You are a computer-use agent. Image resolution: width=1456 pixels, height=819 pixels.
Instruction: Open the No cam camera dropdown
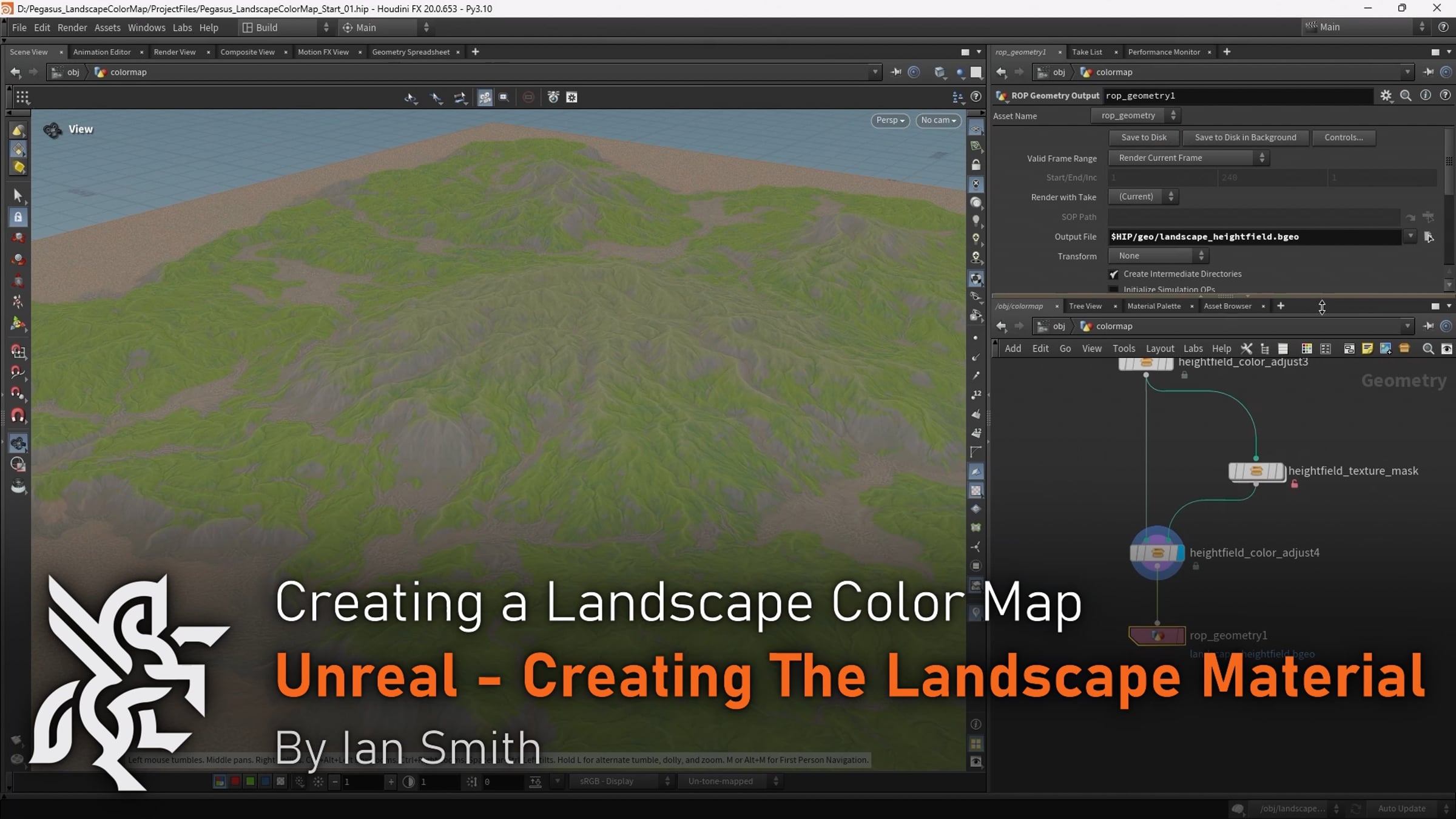pyautogui.click(x=938, y=120)
